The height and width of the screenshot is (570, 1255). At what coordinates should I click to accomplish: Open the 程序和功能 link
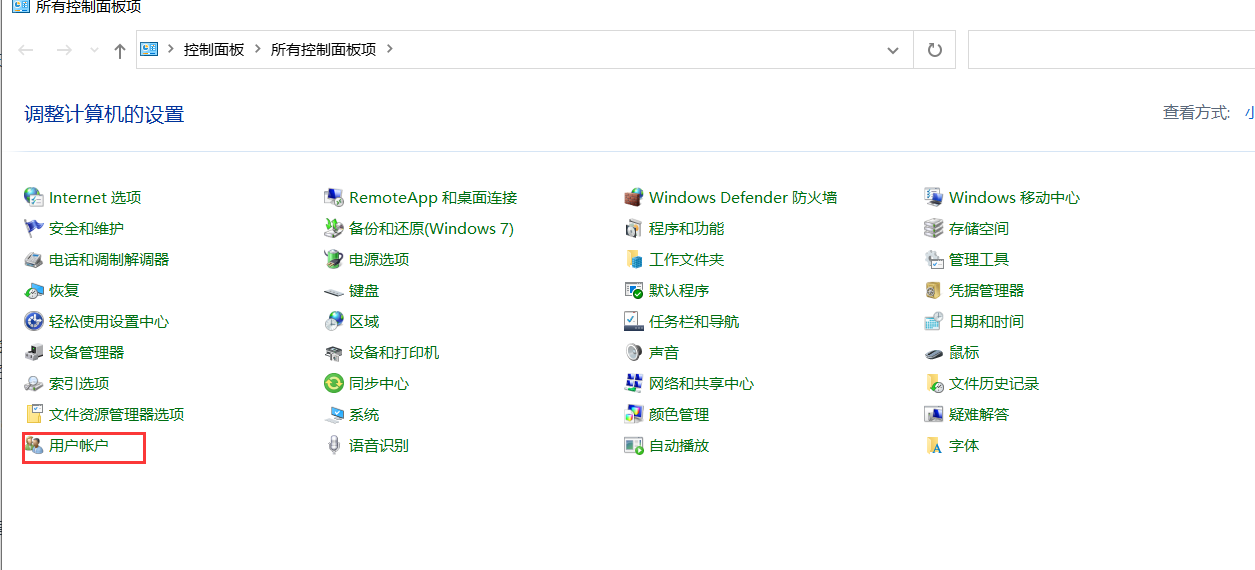click(686, 228)
